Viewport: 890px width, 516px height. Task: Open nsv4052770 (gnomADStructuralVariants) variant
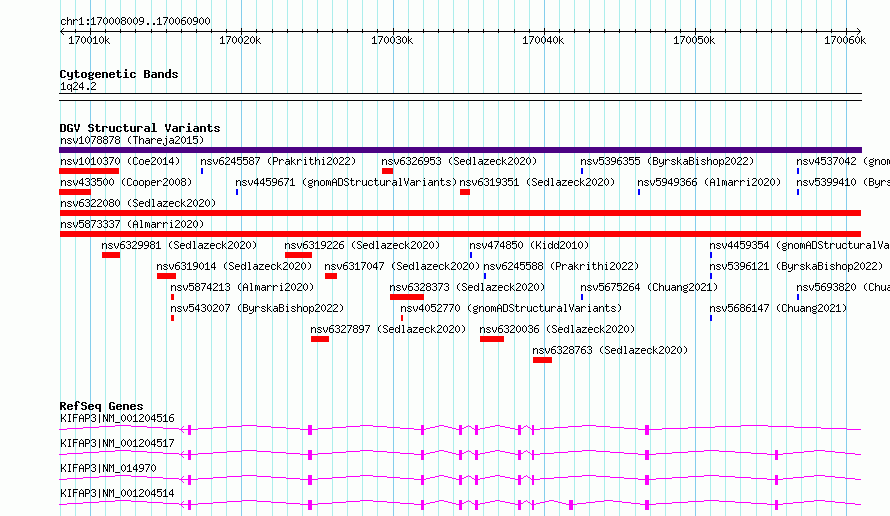click(511, 308)
